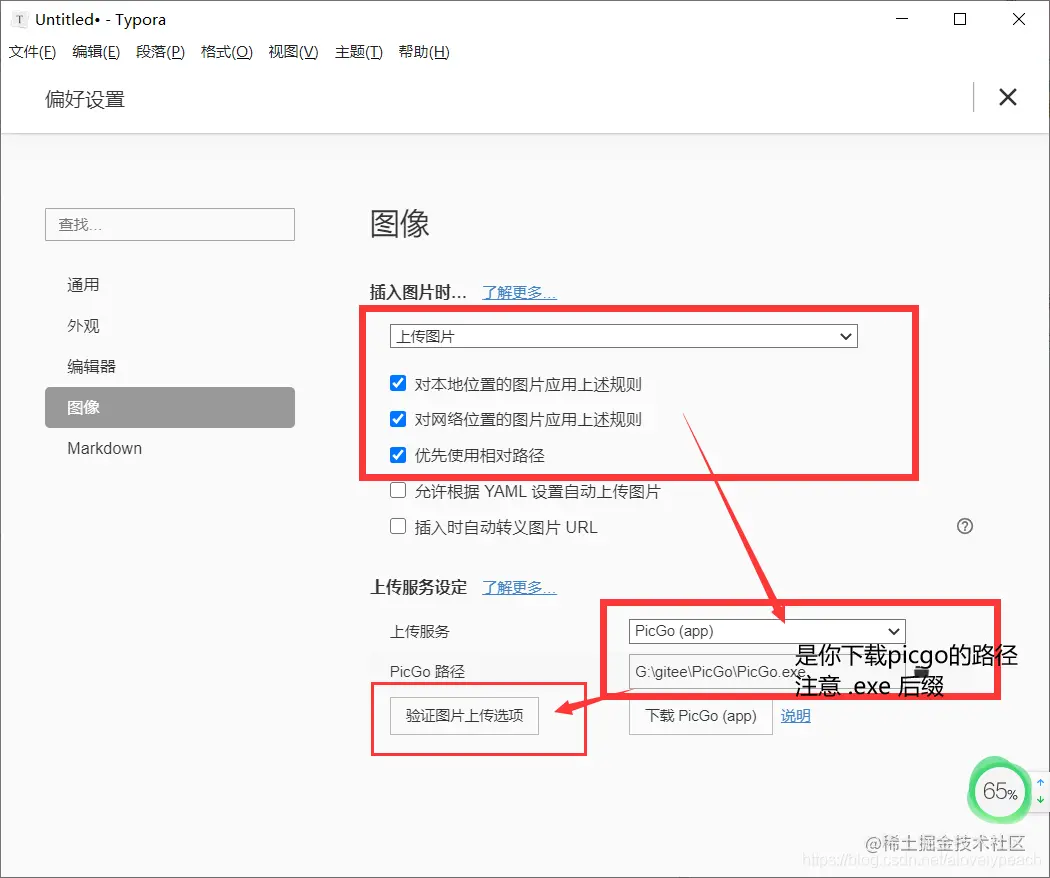The height and width of the screenshot is (878, 1050).
Task: Open the 上传服务 PicGo (app) dropdown
Action: [x=765, y=631]
